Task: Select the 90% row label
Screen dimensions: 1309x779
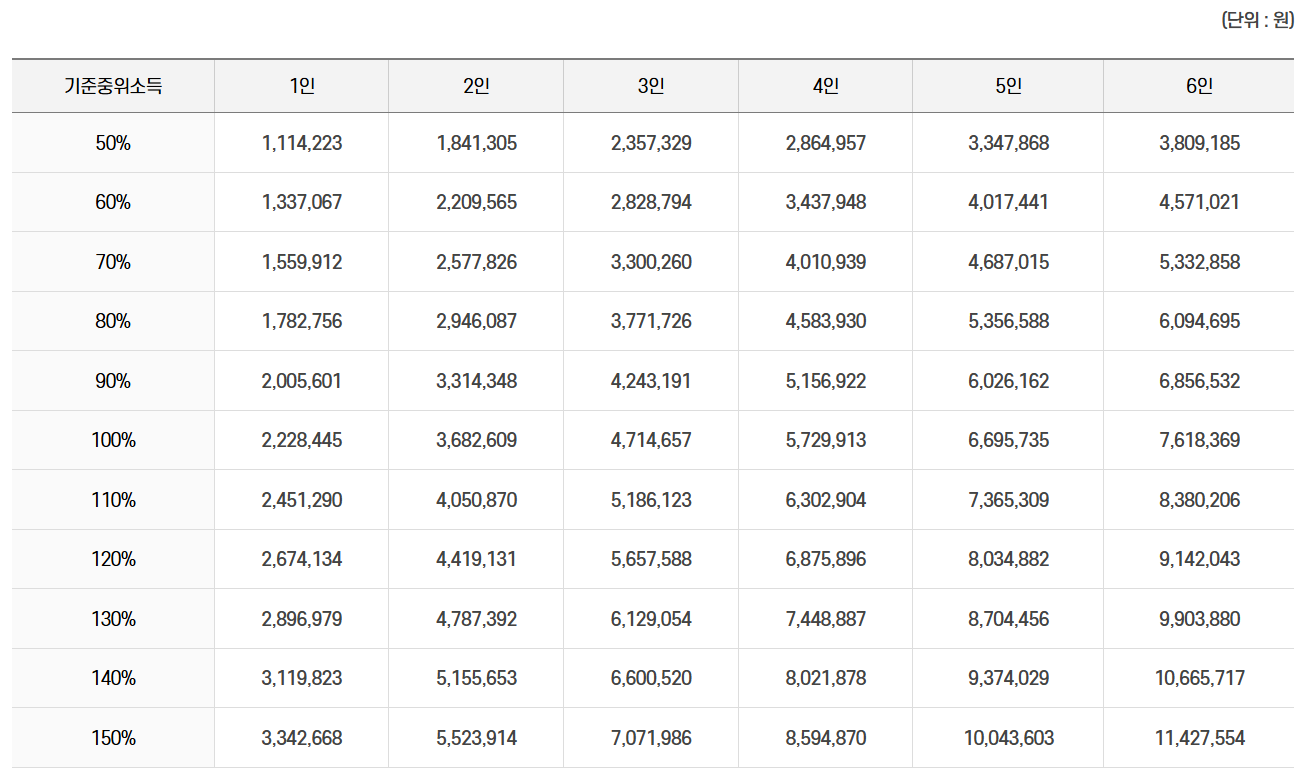Action: pyautogui.click(x=113, y=381)
